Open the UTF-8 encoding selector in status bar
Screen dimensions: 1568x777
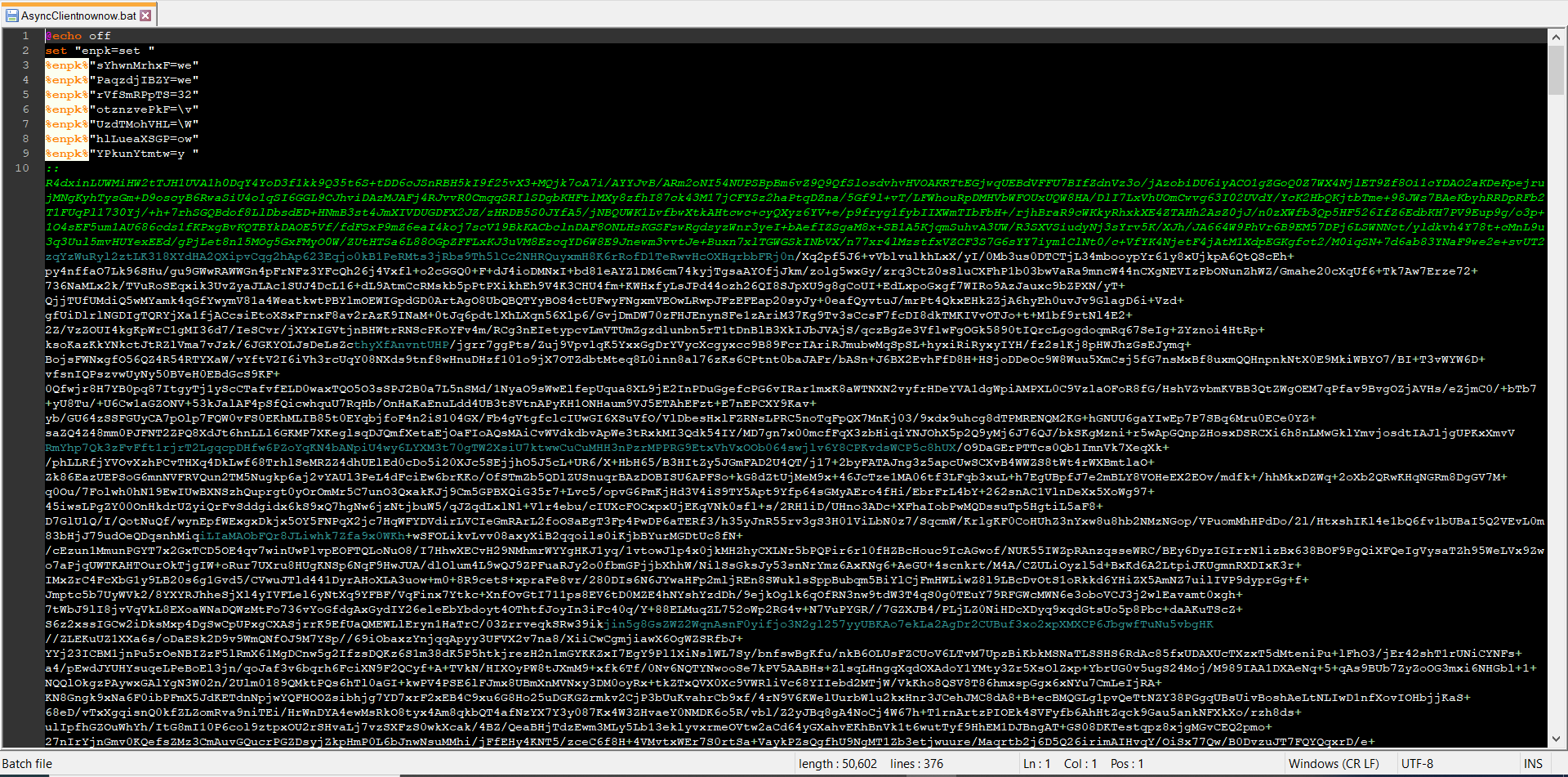pyautogui.click(x=1417, y=764)
